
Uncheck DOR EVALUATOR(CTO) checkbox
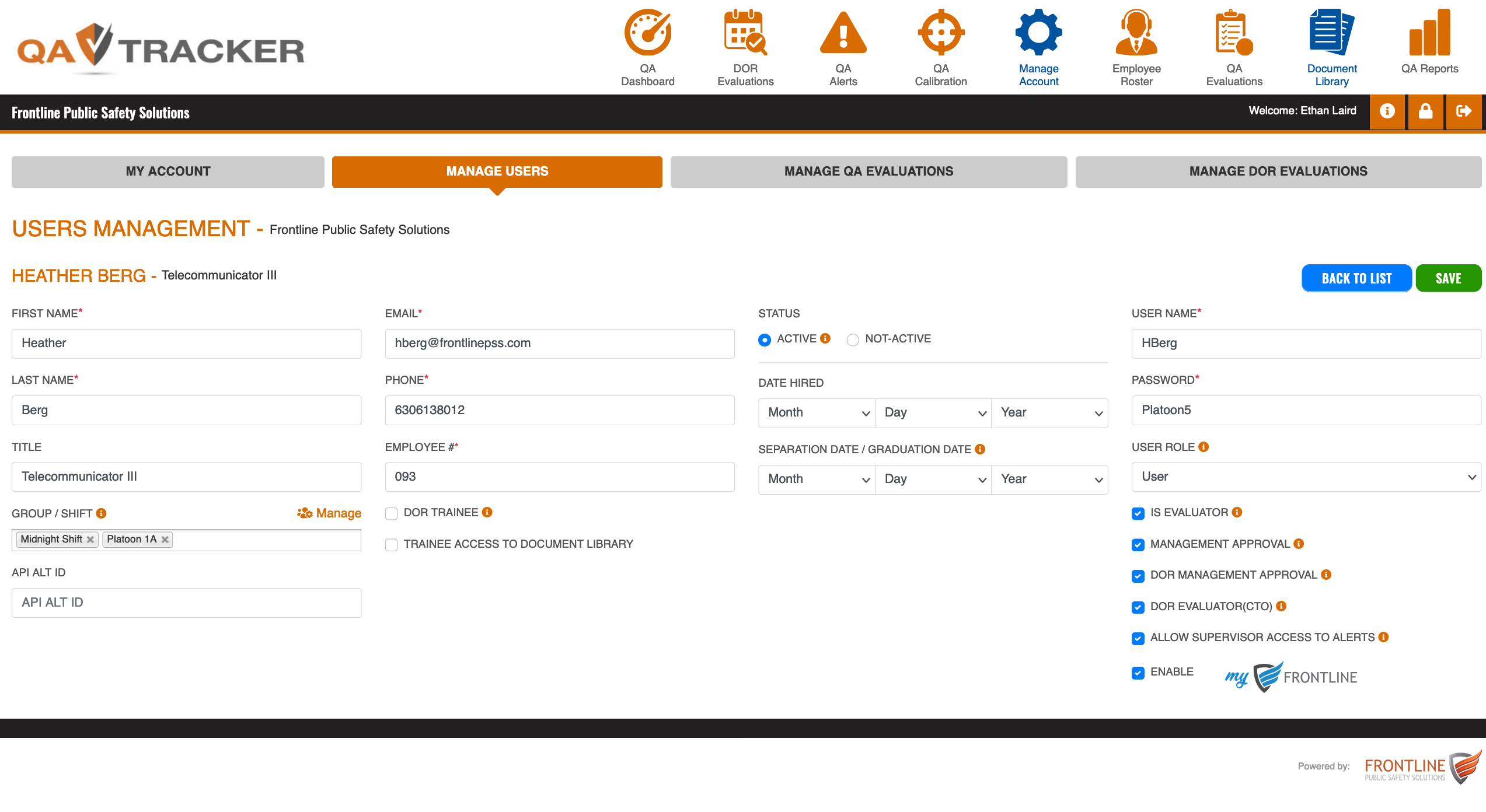1138,607
